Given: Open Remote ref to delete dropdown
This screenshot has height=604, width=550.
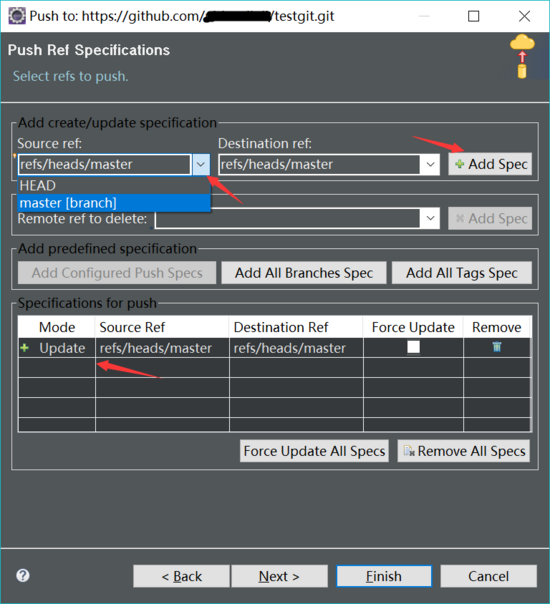Looking at the screenshot, I should 430,218.
